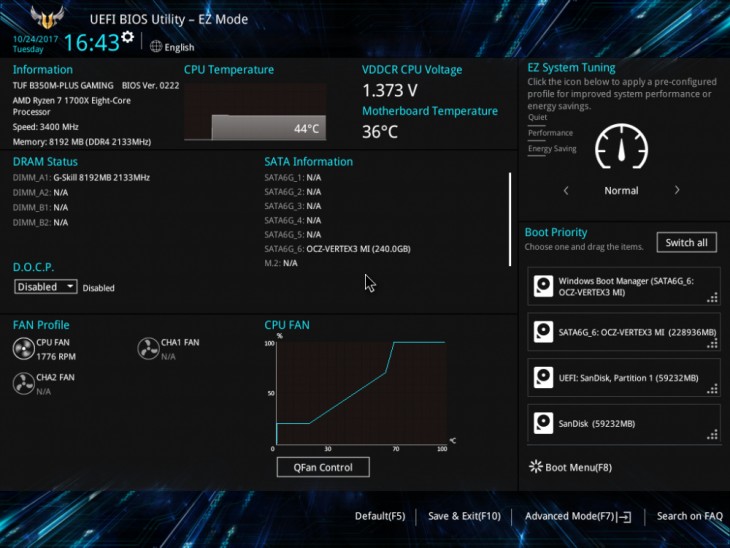Click the M.2: N/A row
Viewport: 730px width, 548px height.
281,263
